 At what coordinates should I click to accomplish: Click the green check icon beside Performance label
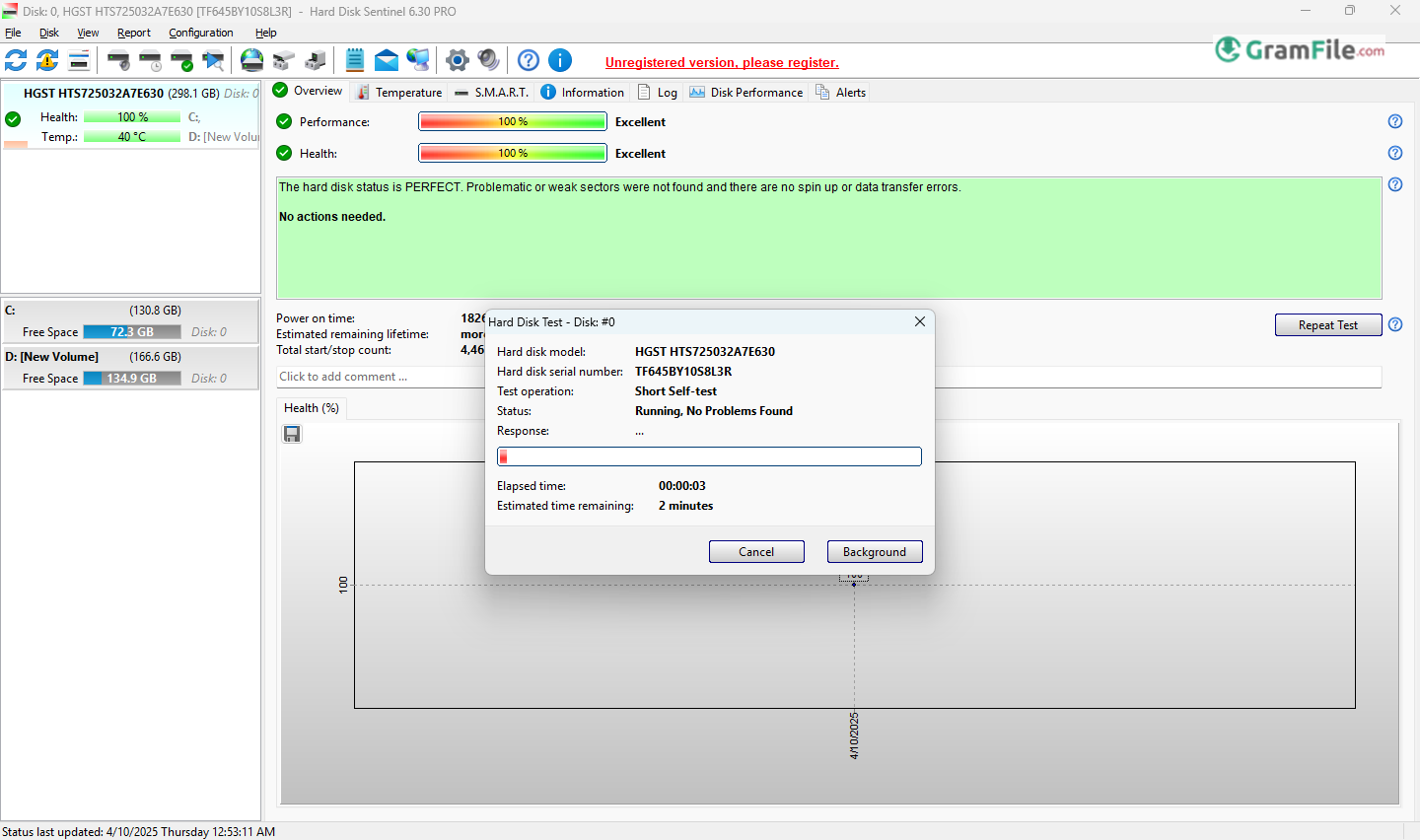tap(284, 121)
